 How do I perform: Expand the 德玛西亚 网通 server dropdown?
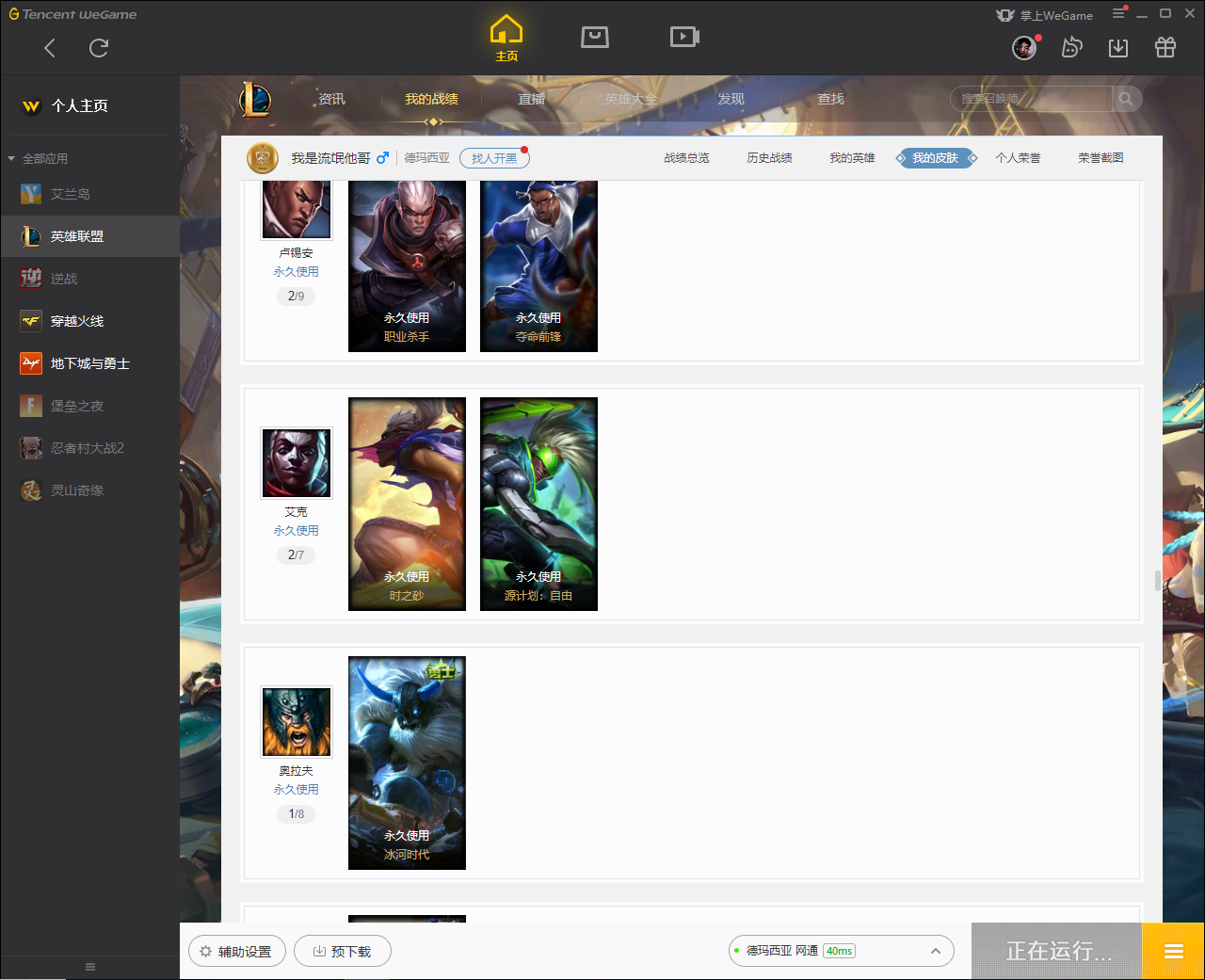click(x=842, y=951)
